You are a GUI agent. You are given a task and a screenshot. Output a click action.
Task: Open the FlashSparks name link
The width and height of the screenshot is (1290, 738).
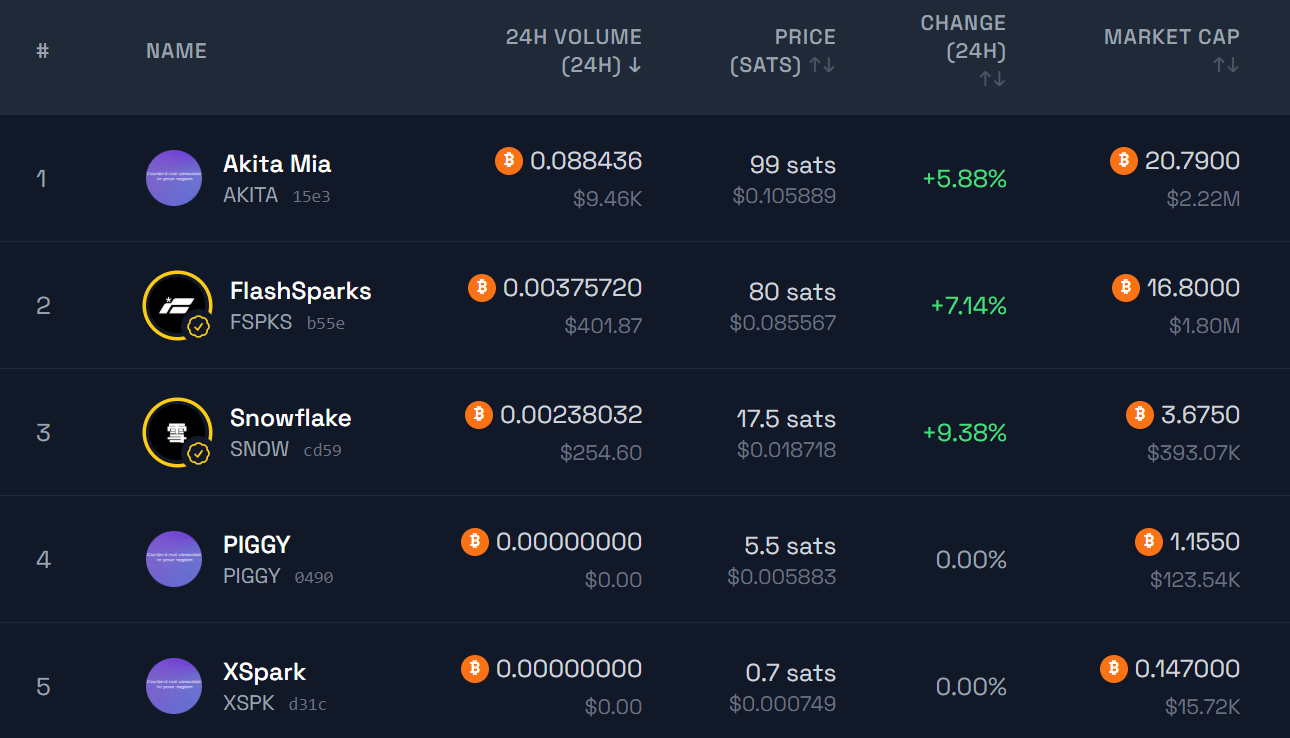[x=301, y=291]
